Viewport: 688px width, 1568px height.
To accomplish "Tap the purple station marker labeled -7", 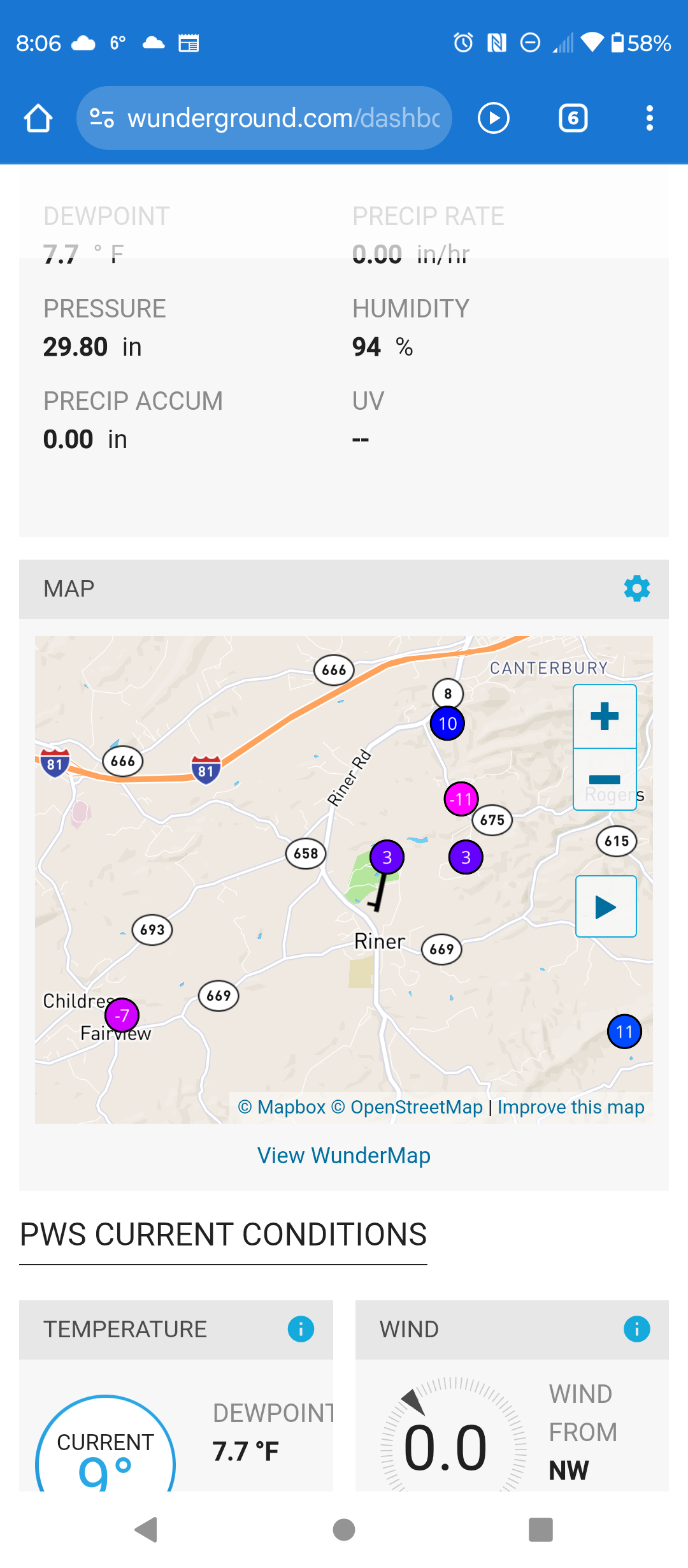I will click(122, 1015).
